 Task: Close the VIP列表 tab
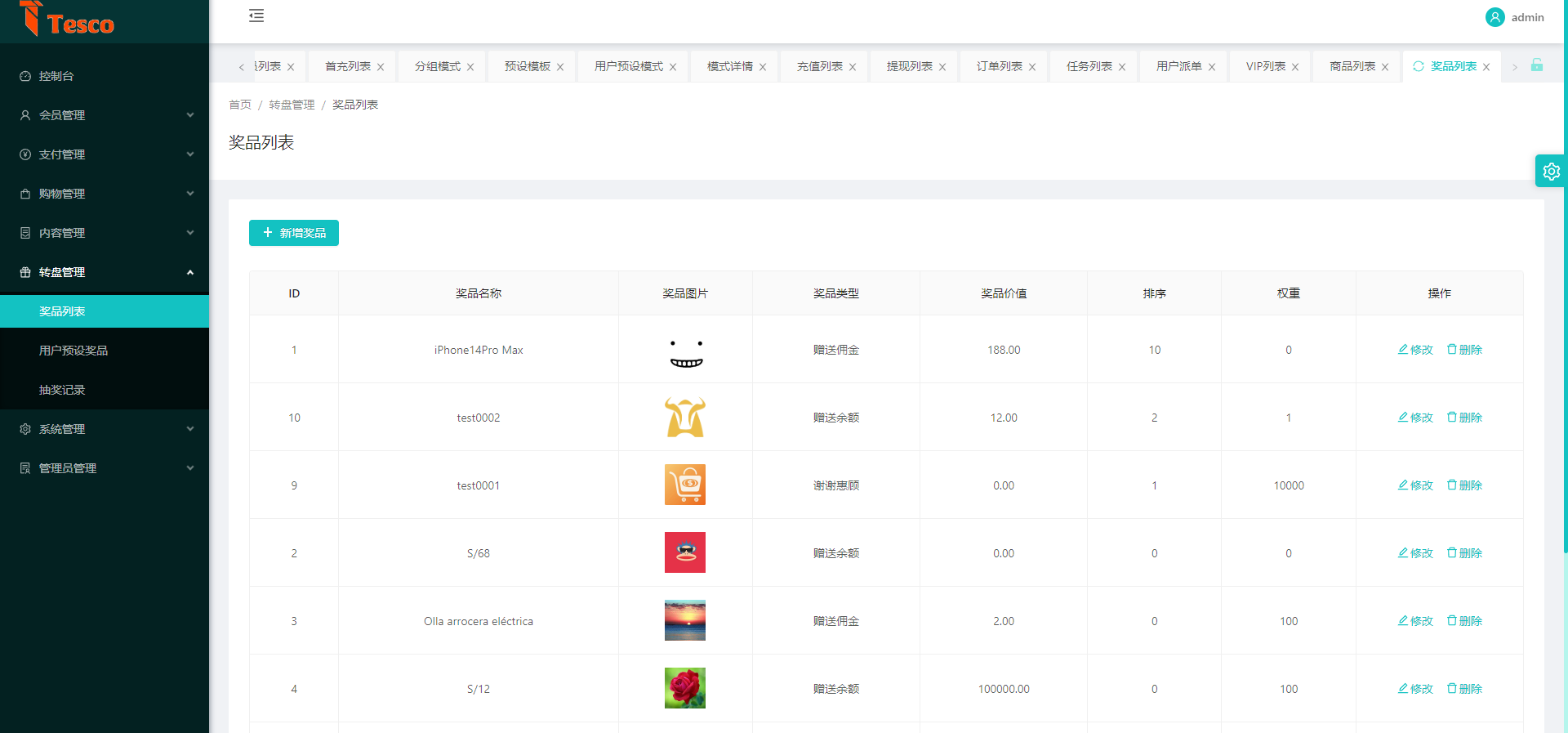(x=1295, y=67)
